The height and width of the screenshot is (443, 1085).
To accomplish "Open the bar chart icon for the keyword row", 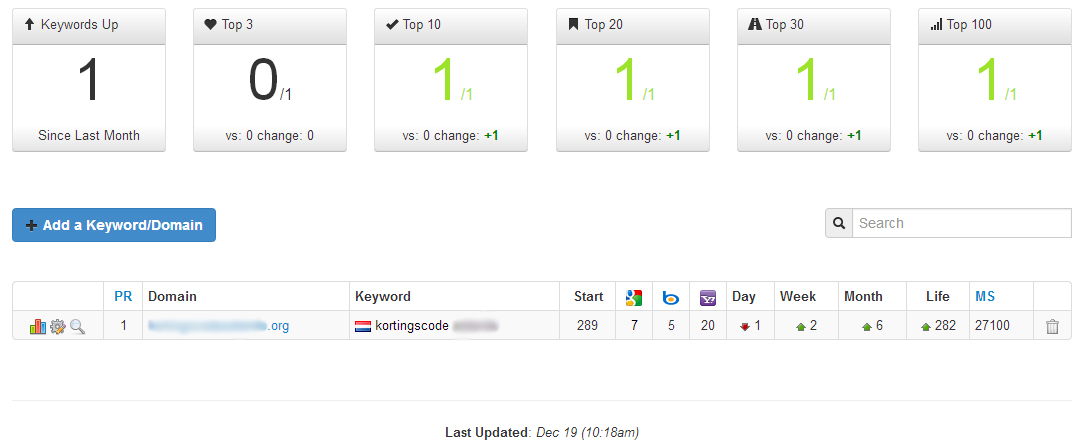I will [37, 326].
